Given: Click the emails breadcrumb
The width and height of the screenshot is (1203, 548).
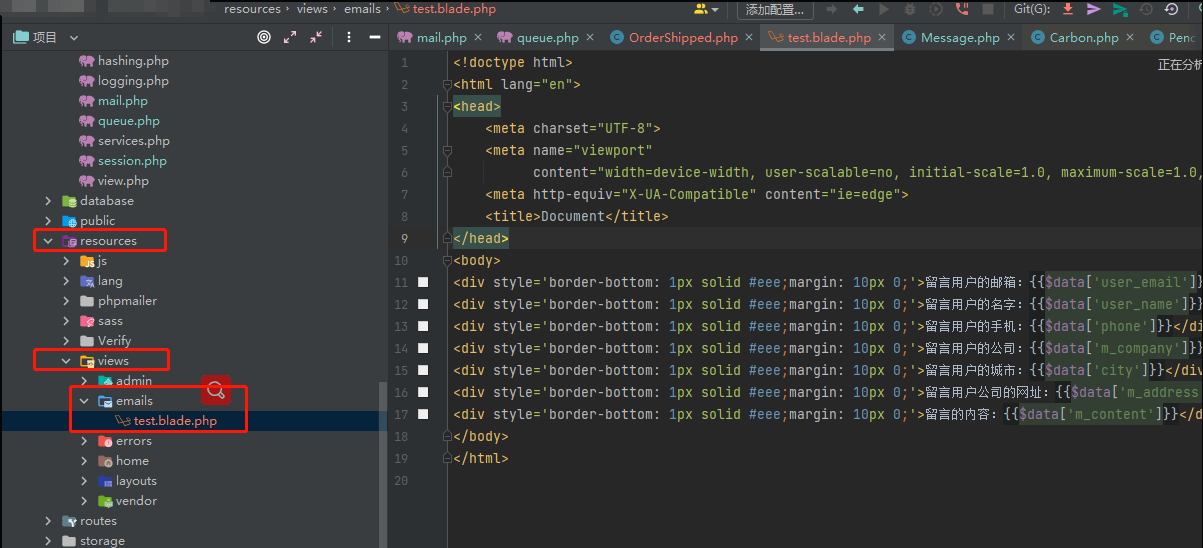Looking at the screenshot, I should (363, 9).
